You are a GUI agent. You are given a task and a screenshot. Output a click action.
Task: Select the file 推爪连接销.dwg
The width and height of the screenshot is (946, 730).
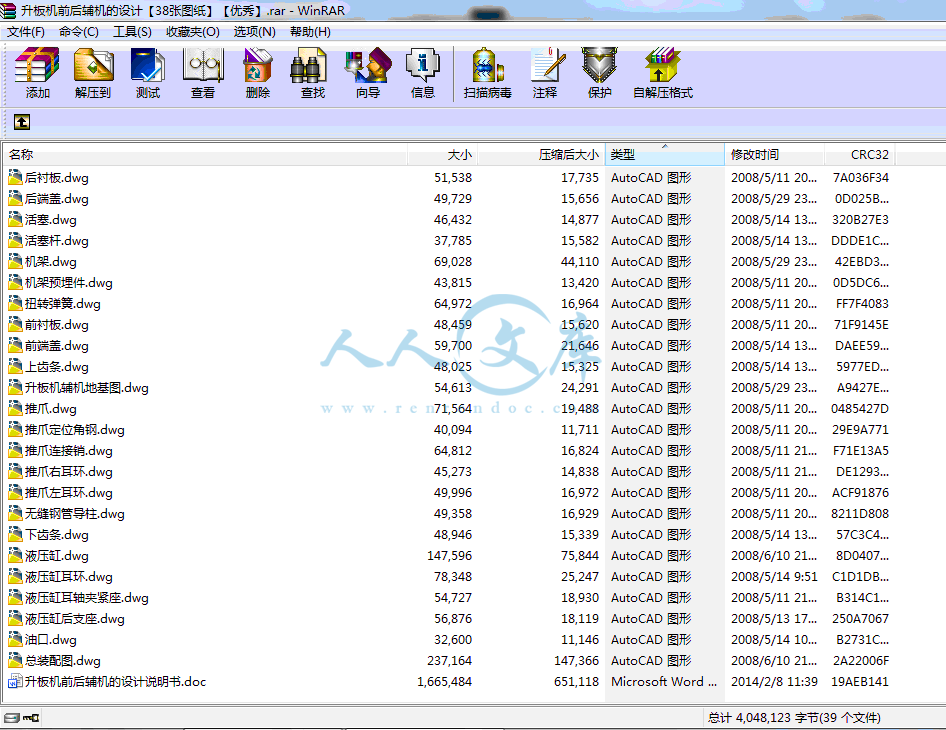tap(69, 451)
